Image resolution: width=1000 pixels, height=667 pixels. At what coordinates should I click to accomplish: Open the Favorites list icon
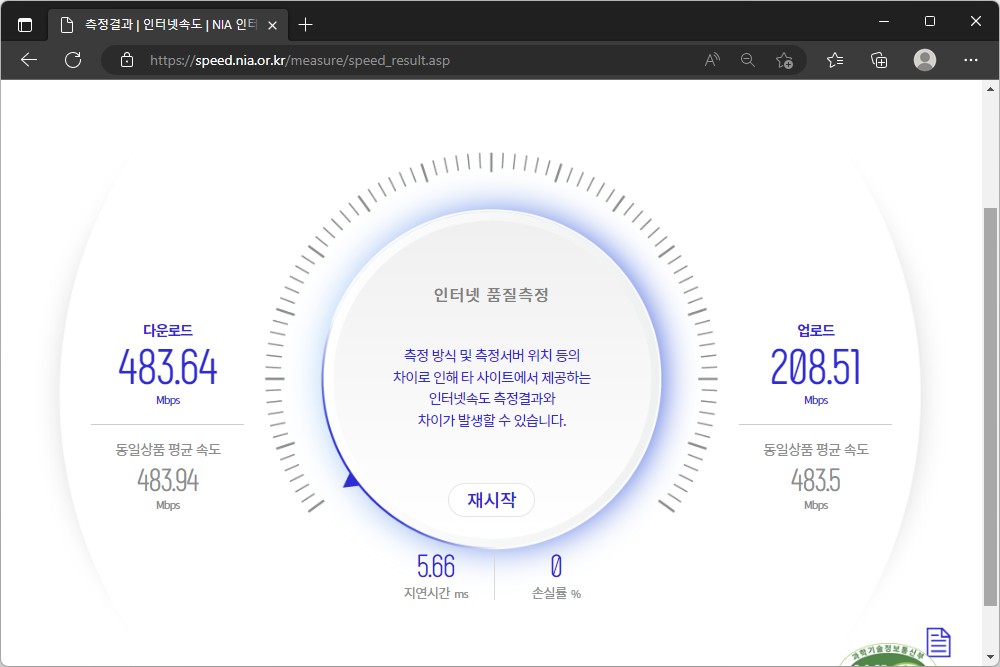coord(835,60)
